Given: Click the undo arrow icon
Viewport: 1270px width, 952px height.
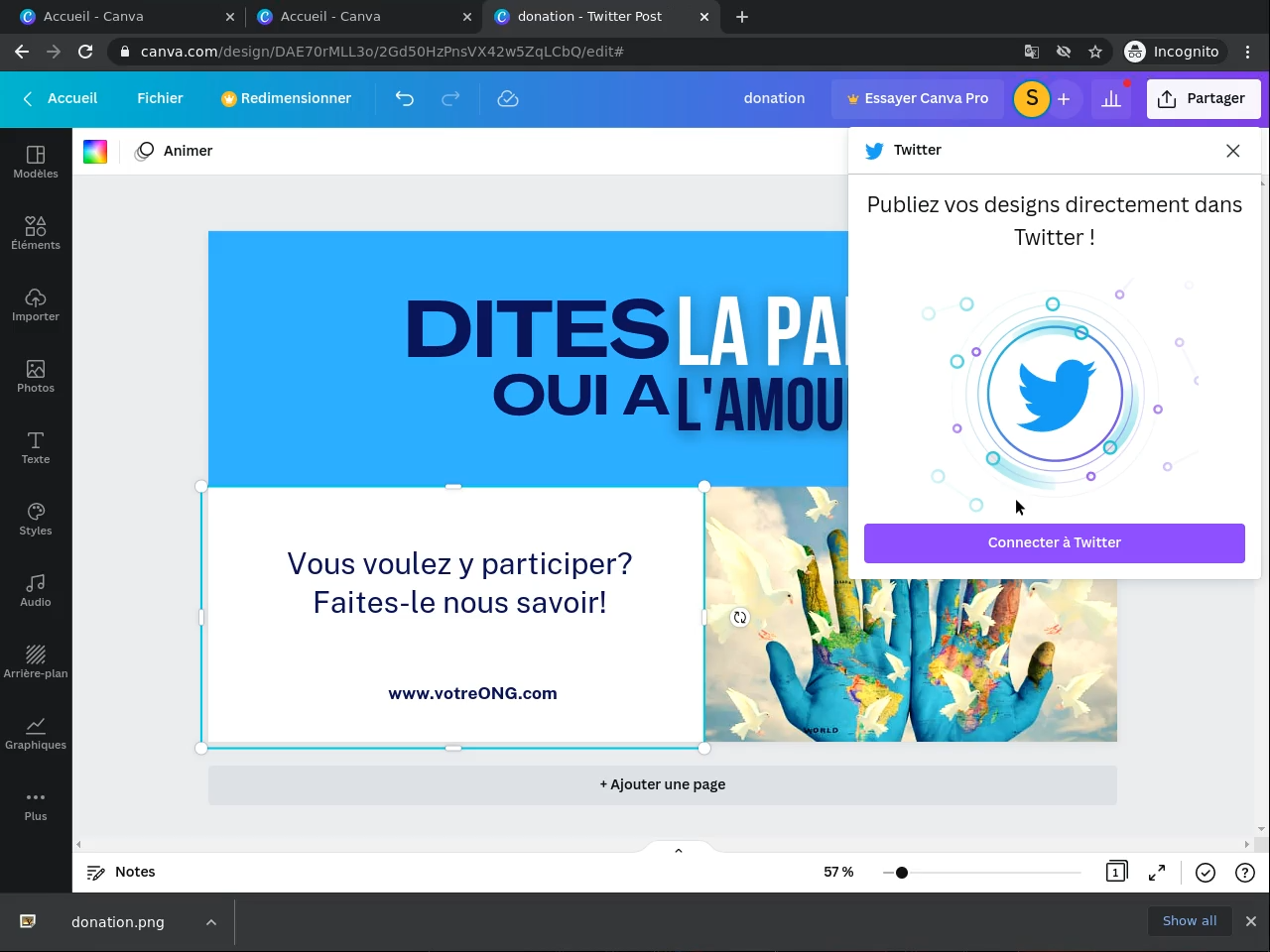Looking at the screenshot, I should pos(404,98).
